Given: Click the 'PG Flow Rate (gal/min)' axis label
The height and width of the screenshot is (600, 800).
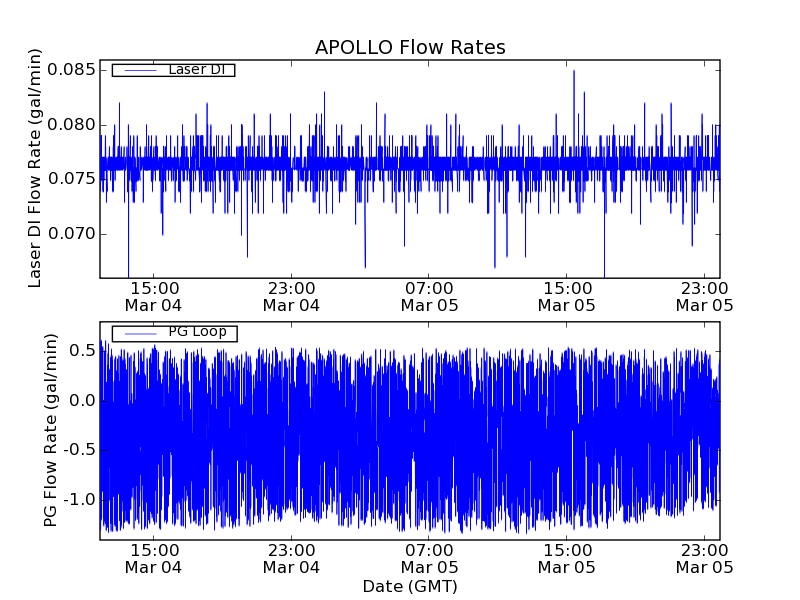Looking at the screenshot, I should pos(49,430).
